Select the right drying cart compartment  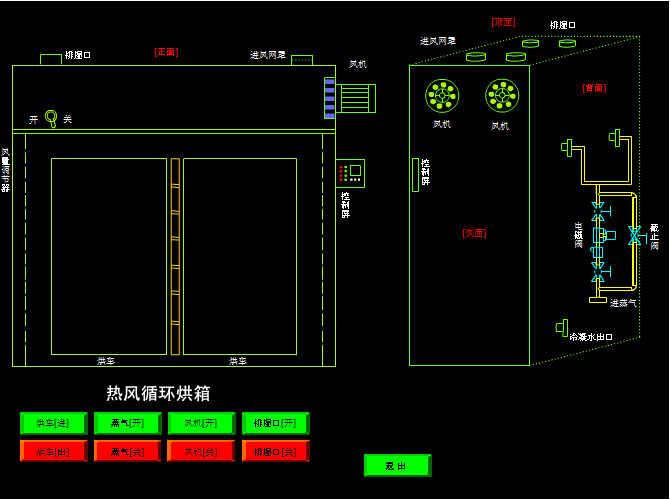[x=240, y=256]
